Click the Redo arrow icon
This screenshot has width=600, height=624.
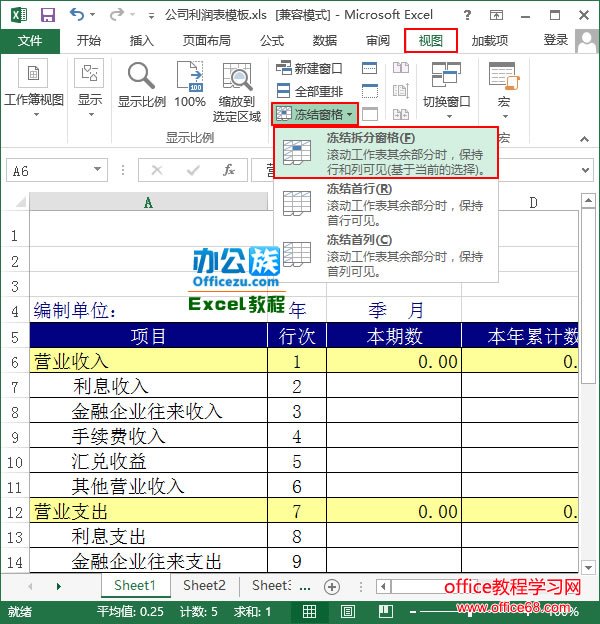click(117, 15)
